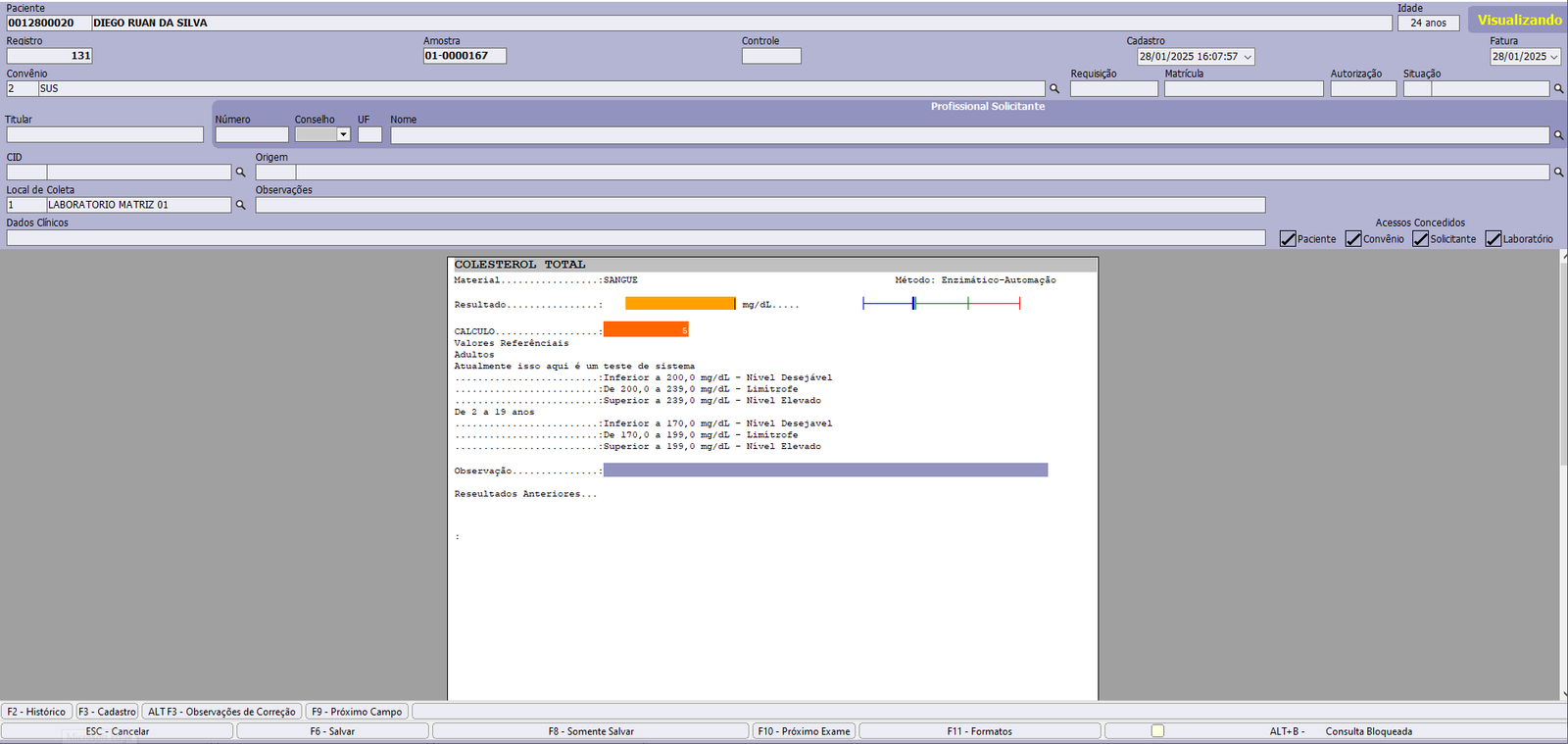Click the search icon for Profissional Solicitante Nome
The image size is (1568, 744).
tap(1558, 135)
